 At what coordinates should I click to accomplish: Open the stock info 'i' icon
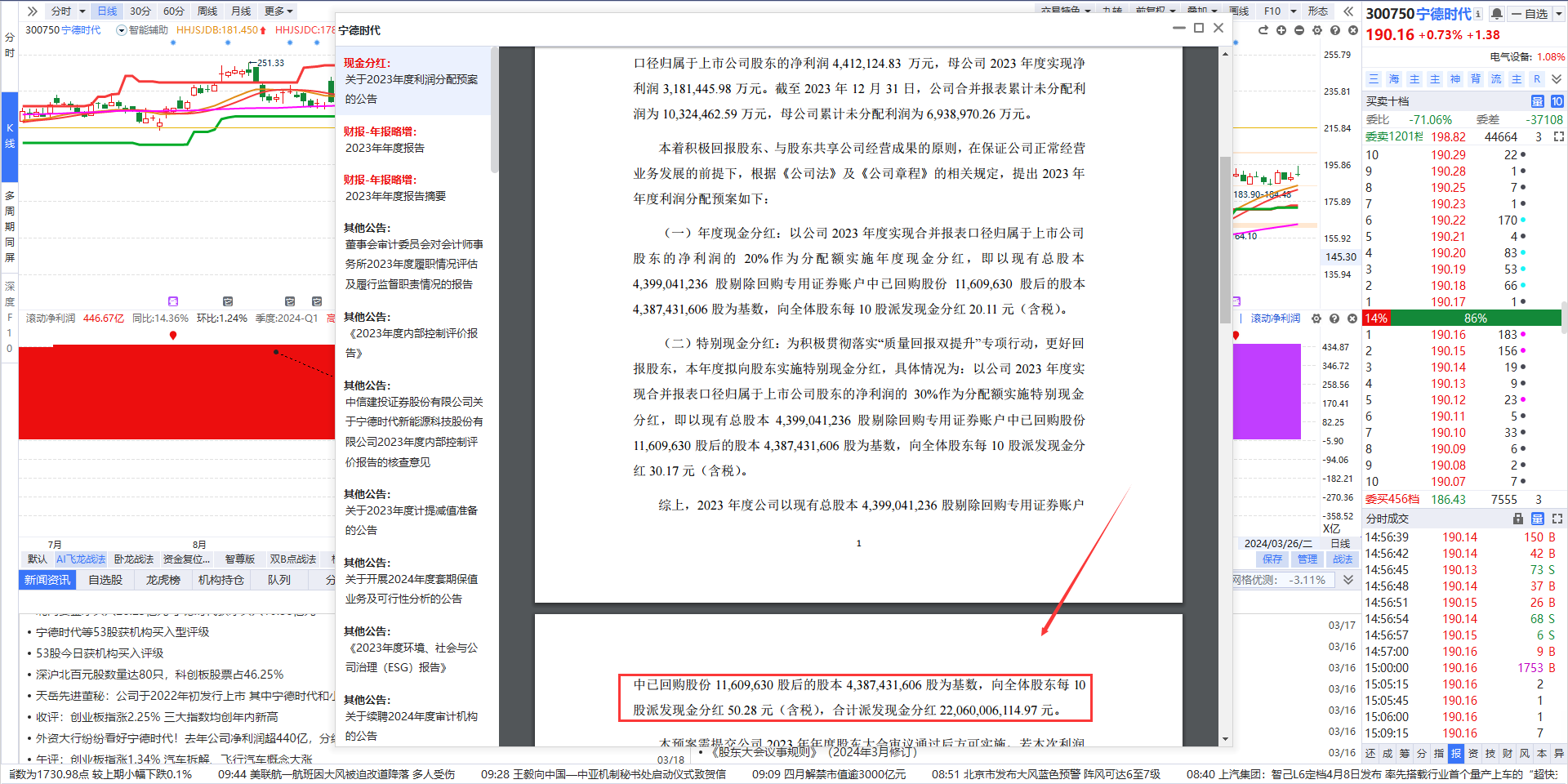tap(1478, 14)
